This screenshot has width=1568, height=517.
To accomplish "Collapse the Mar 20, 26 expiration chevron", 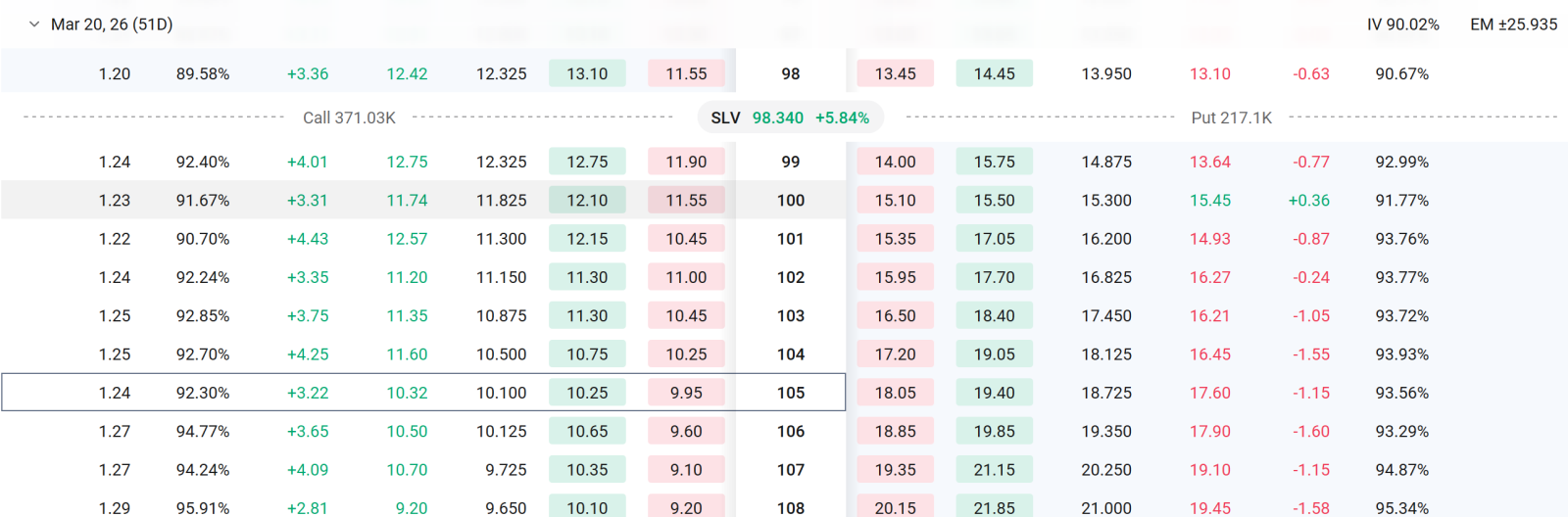I will coord(34,24).
